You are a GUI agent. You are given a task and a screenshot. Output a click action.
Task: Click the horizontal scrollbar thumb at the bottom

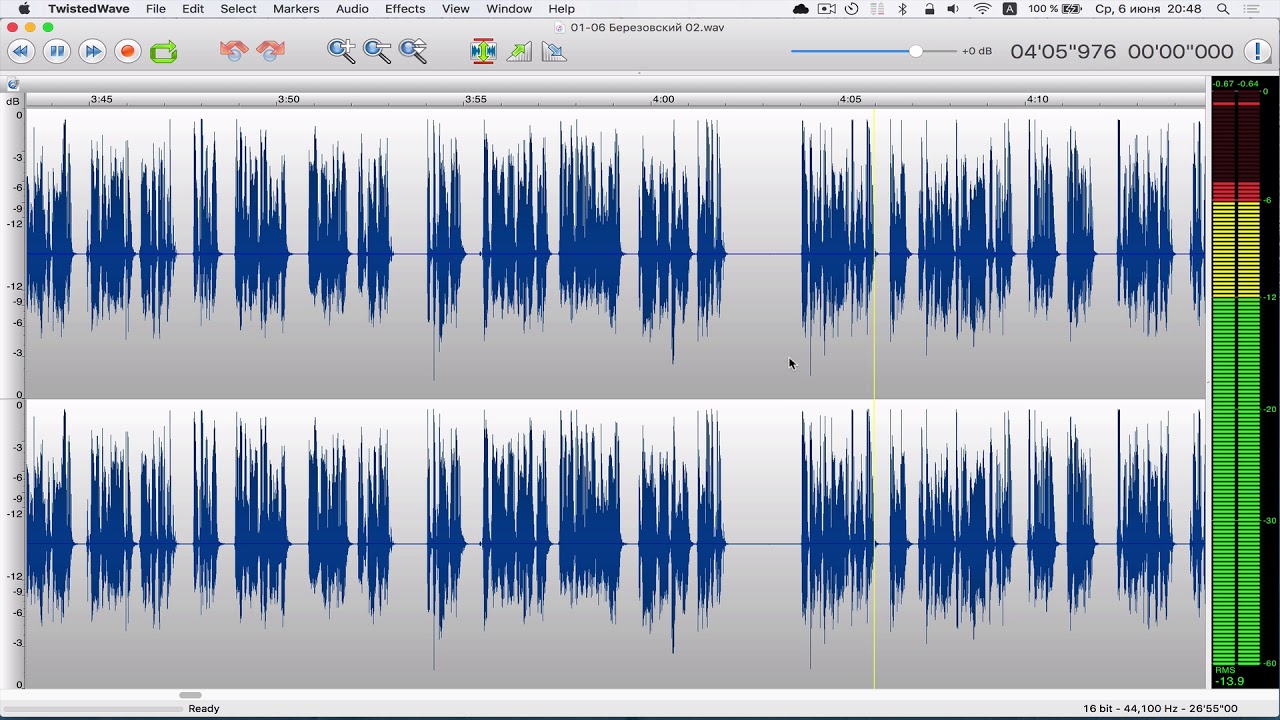tap(190, 695)
